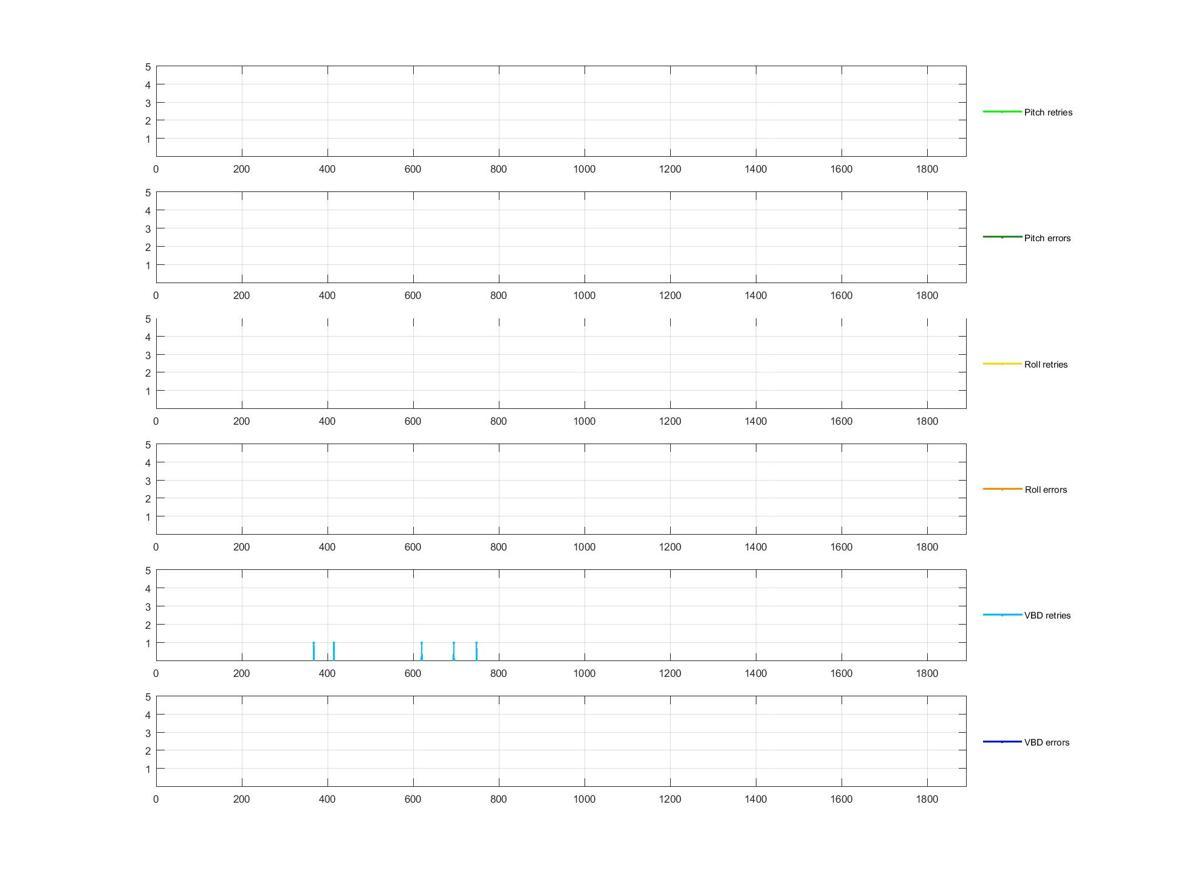Click the 200 x-axis tick under Roll retries plot
The height and width of the screenshot is (885, 1200).
[241, 421]
